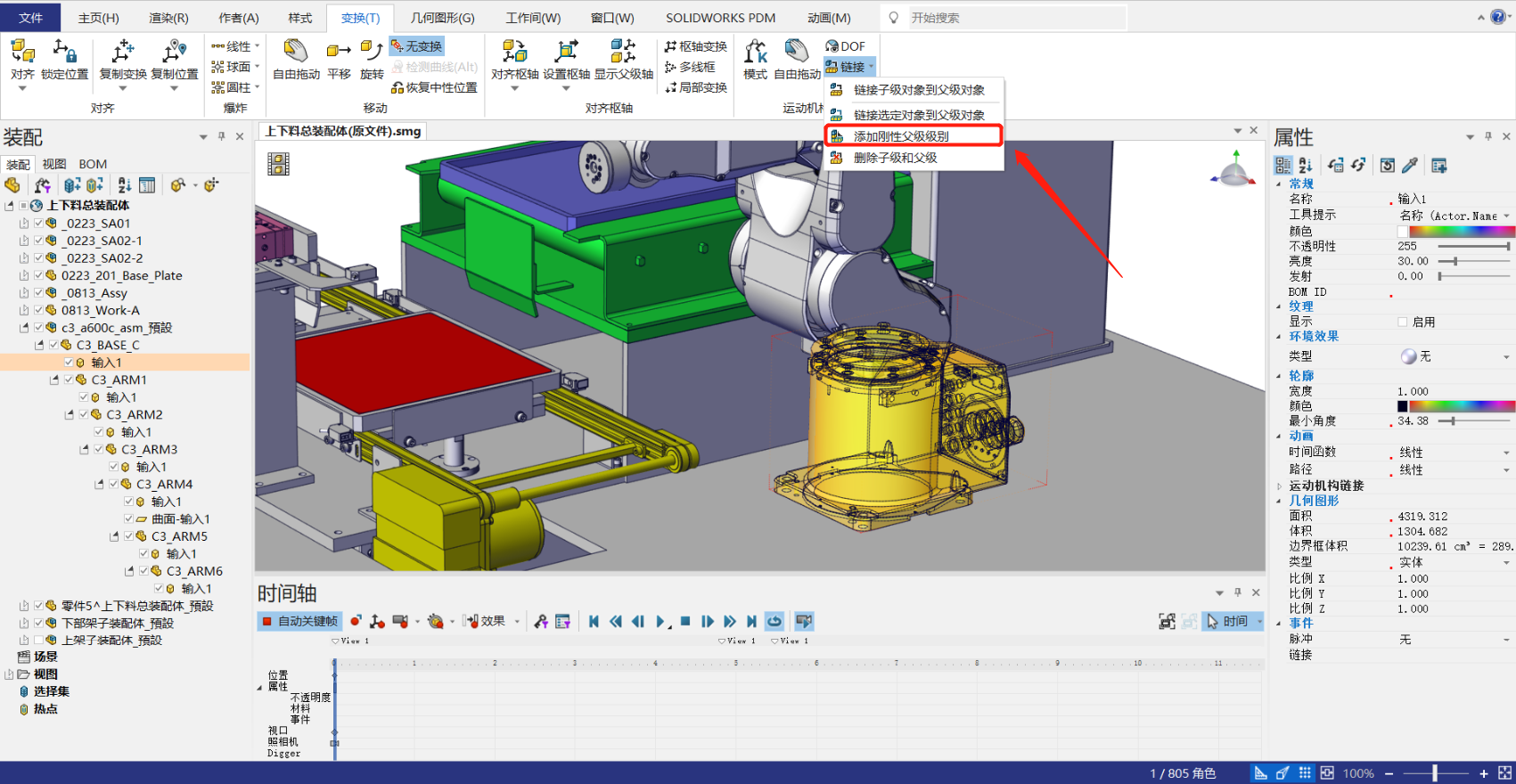Click categorized view icon in properties panel
1516x784 pixels.
pos(1282,165)
